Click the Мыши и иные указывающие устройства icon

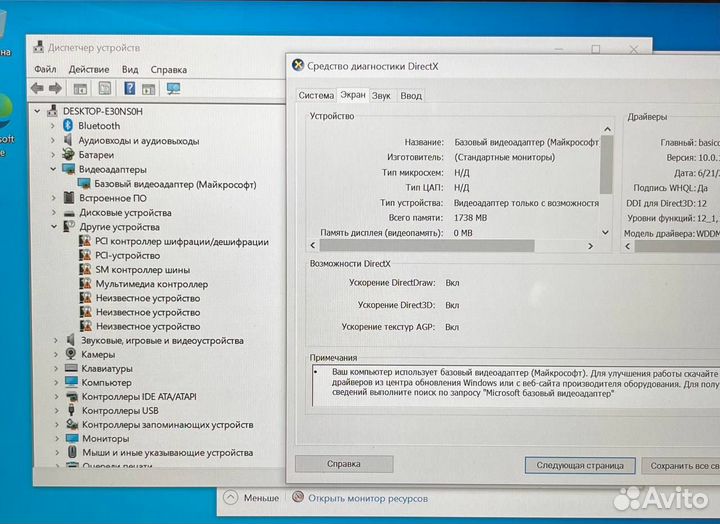72,452
